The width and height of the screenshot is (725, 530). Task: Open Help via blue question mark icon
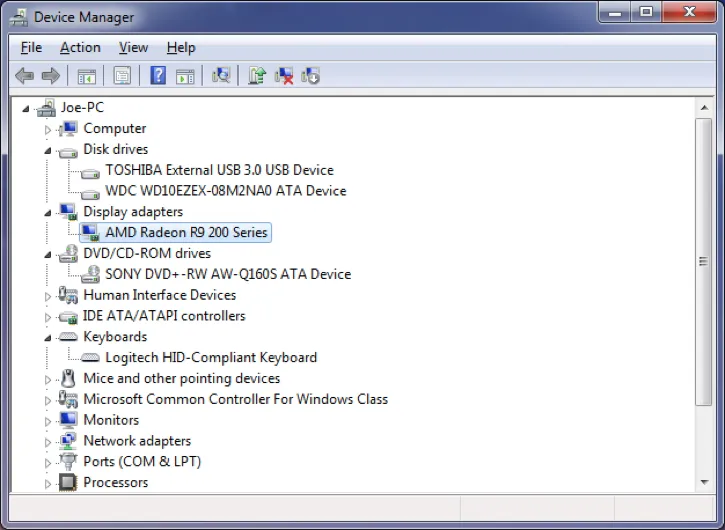tap(158, 76)
